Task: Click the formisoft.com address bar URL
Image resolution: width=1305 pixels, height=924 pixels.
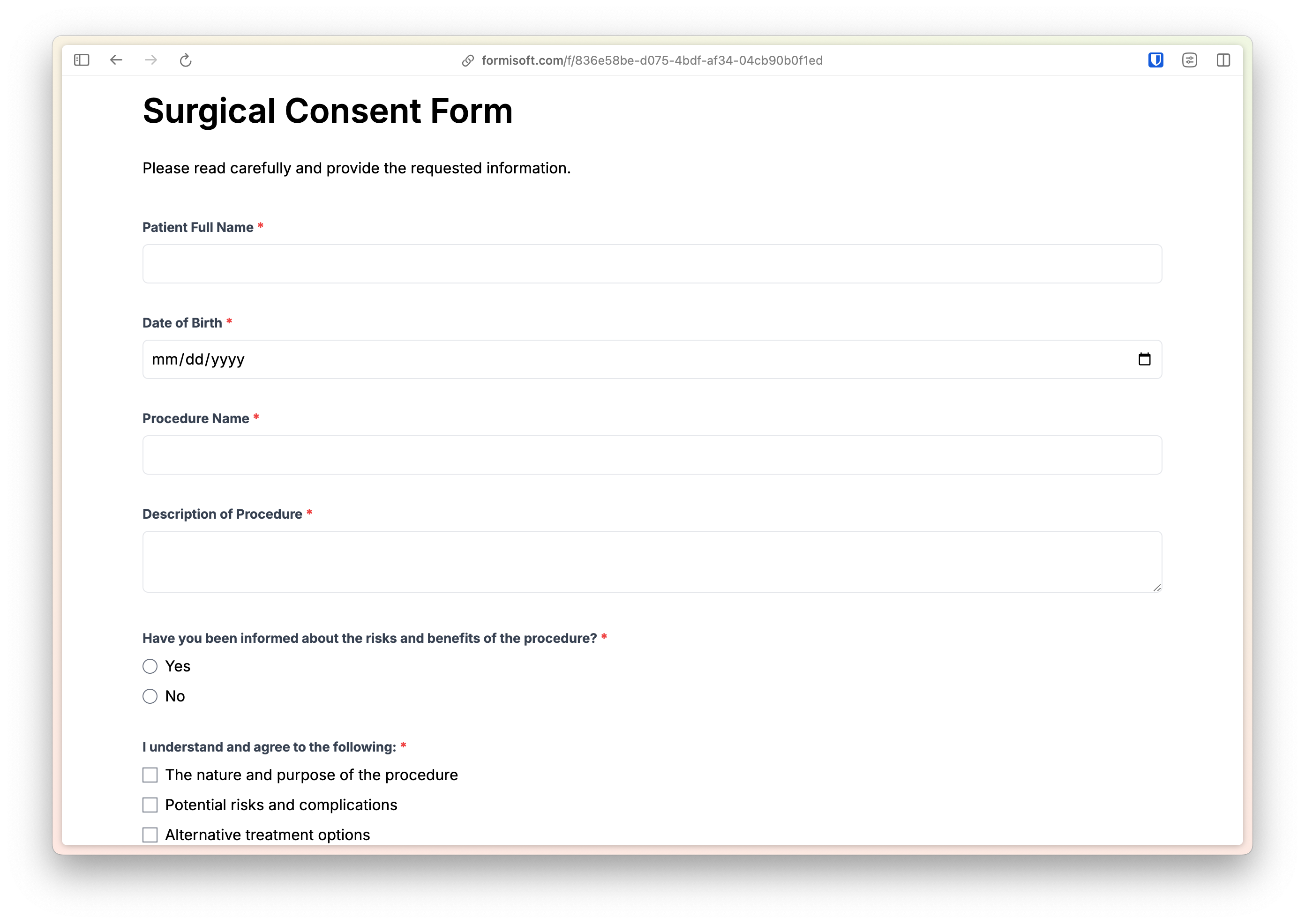Action: [652, 61]
